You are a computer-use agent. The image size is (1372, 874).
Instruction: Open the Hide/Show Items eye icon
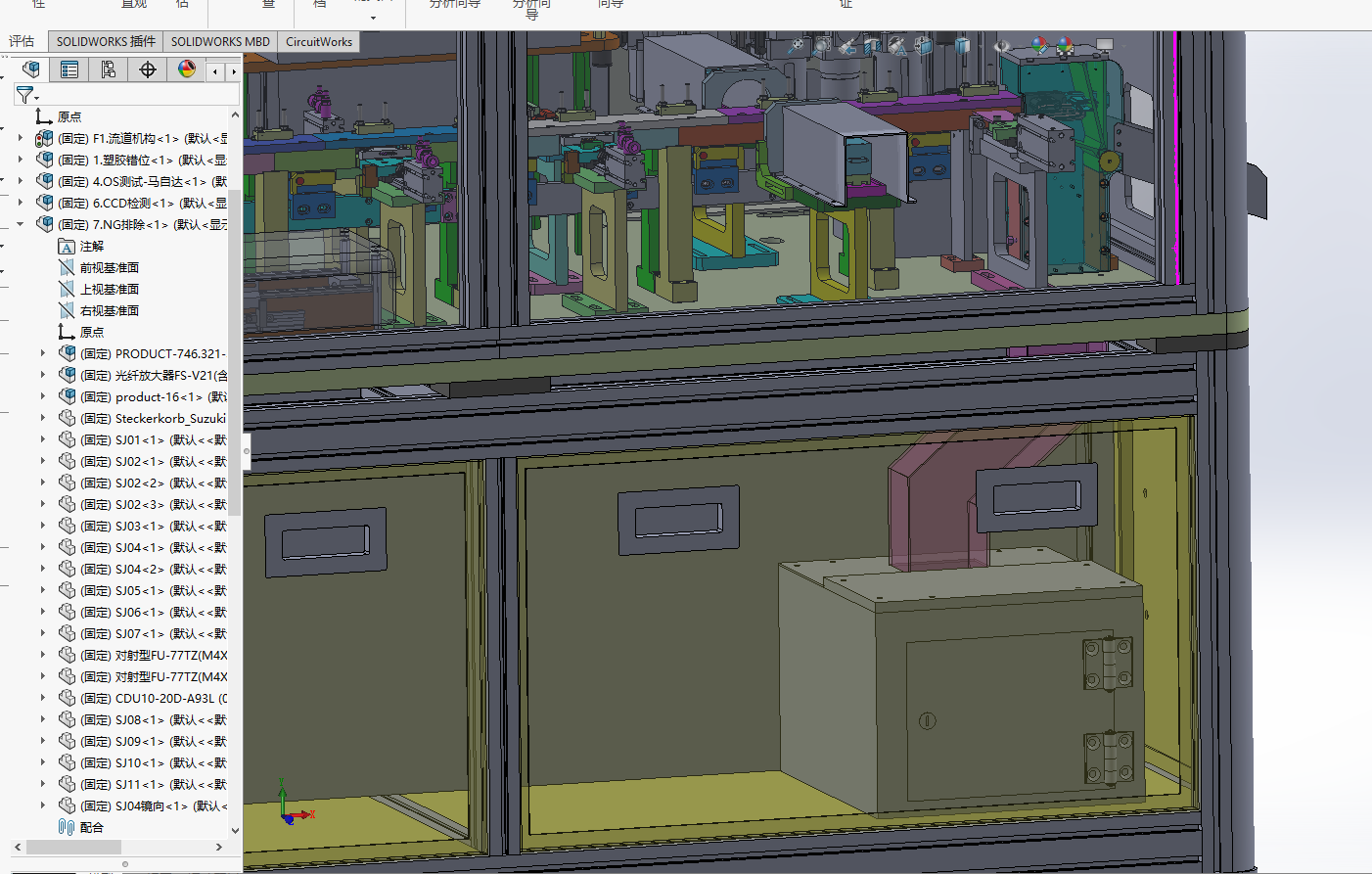(x=1002, y=45)
